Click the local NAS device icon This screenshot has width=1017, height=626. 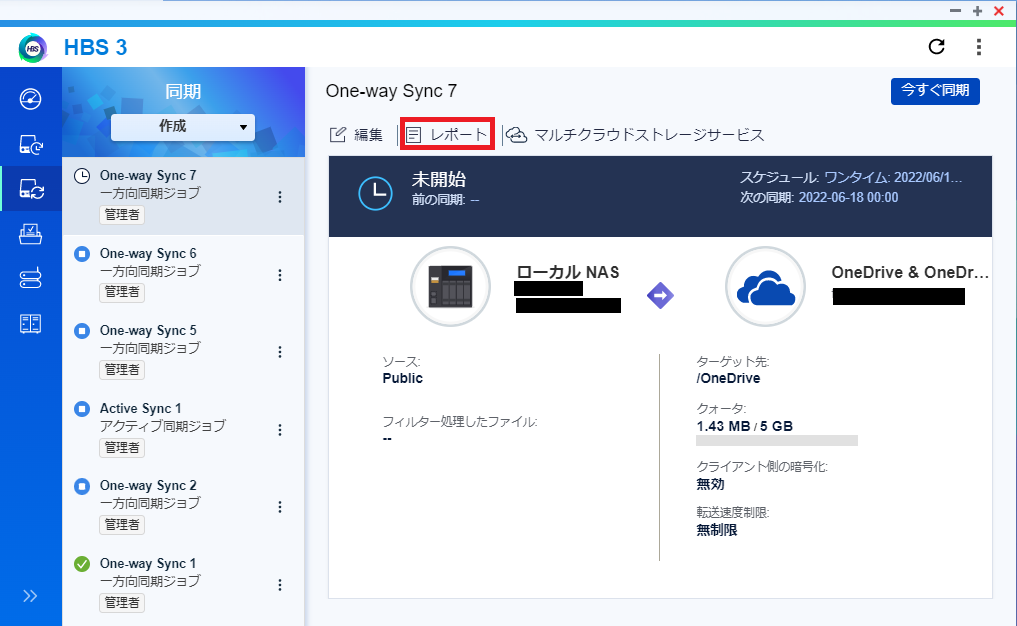(450, 286)
